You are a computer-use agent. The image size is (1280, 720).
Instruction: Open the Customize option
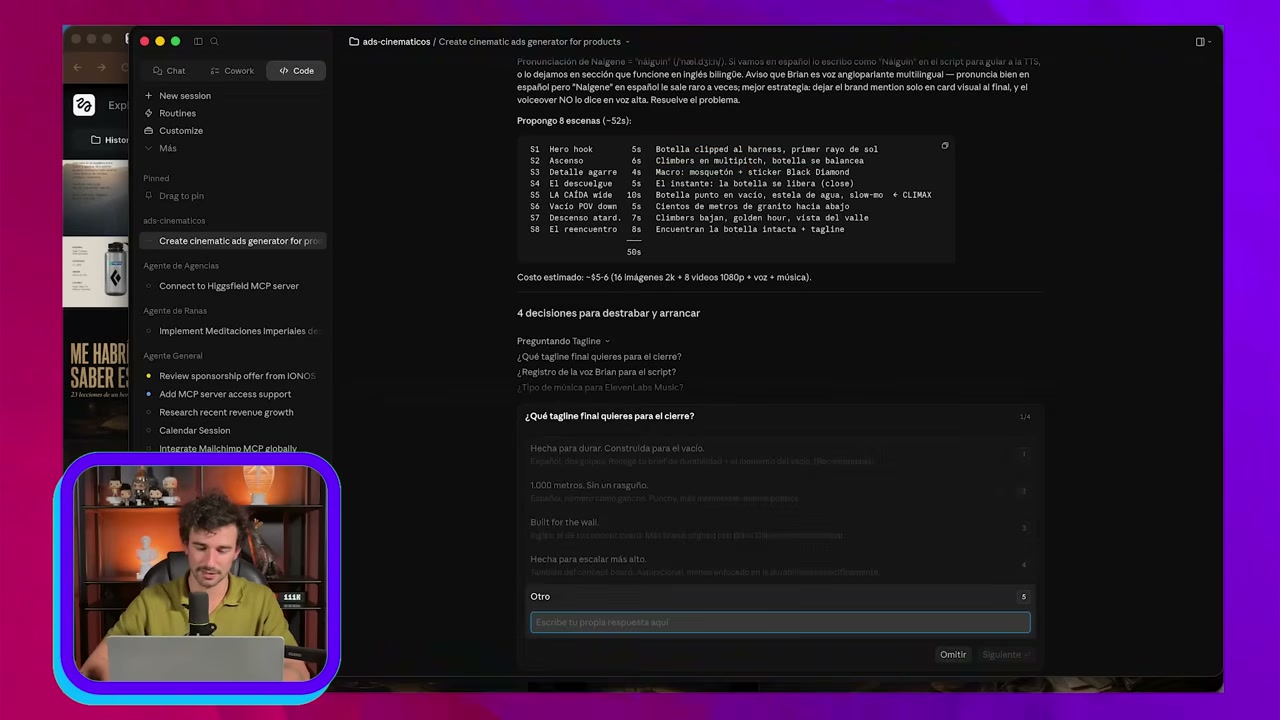[180, 131]
